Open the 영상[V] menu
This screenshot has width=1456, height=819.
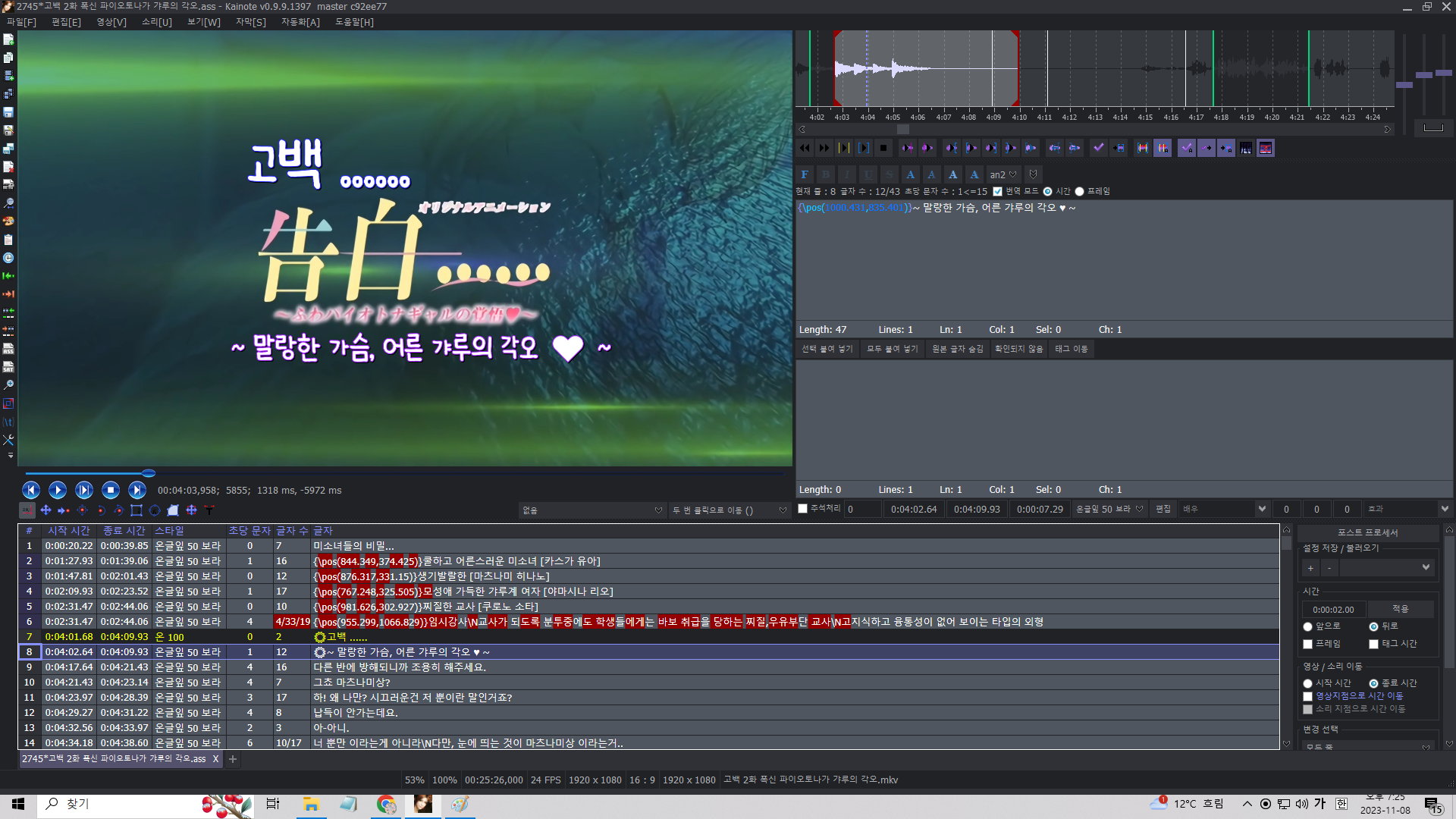tap(111, 22)
